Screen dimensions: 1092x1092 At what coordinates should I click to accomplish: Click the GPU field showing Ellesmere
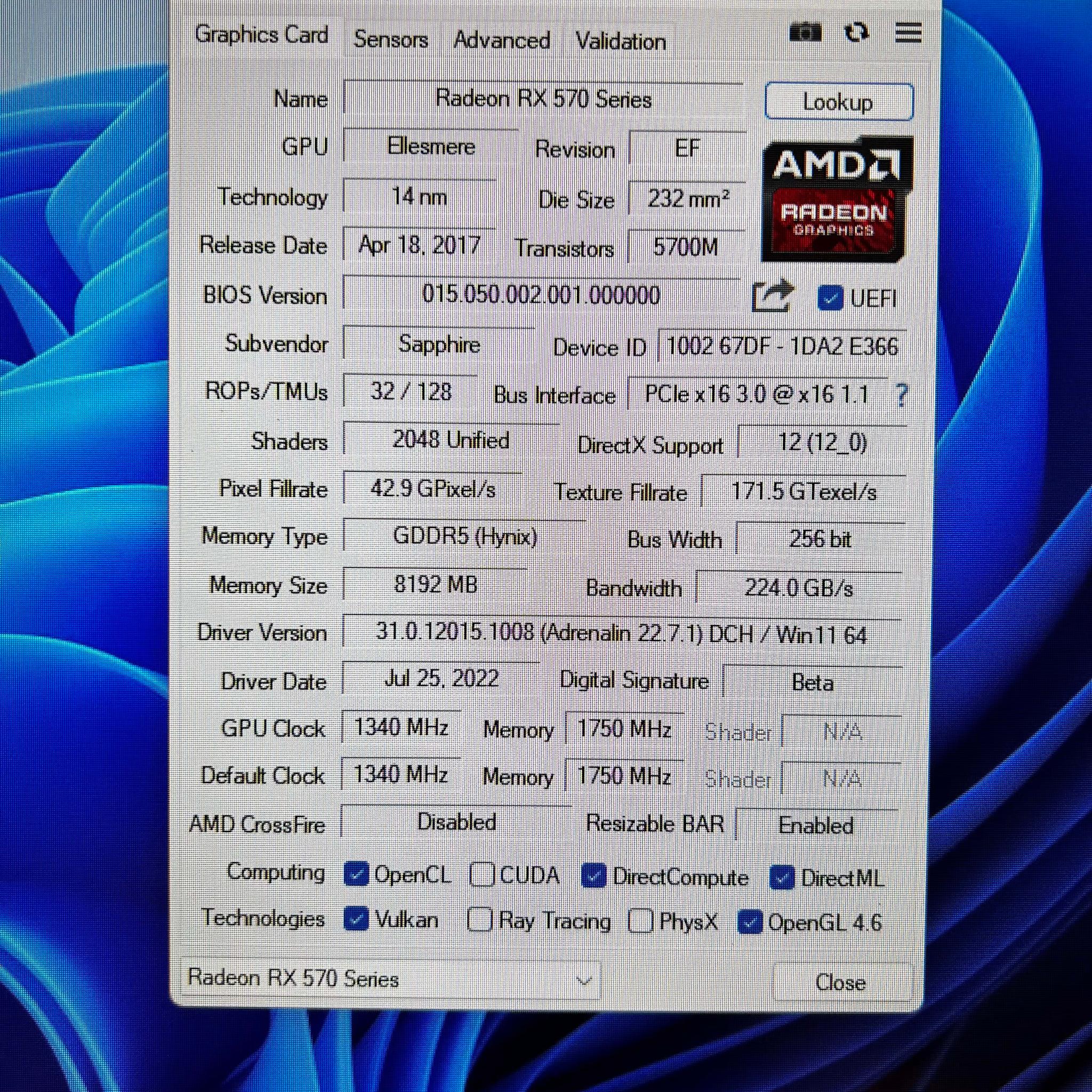[x=431, y=147]
